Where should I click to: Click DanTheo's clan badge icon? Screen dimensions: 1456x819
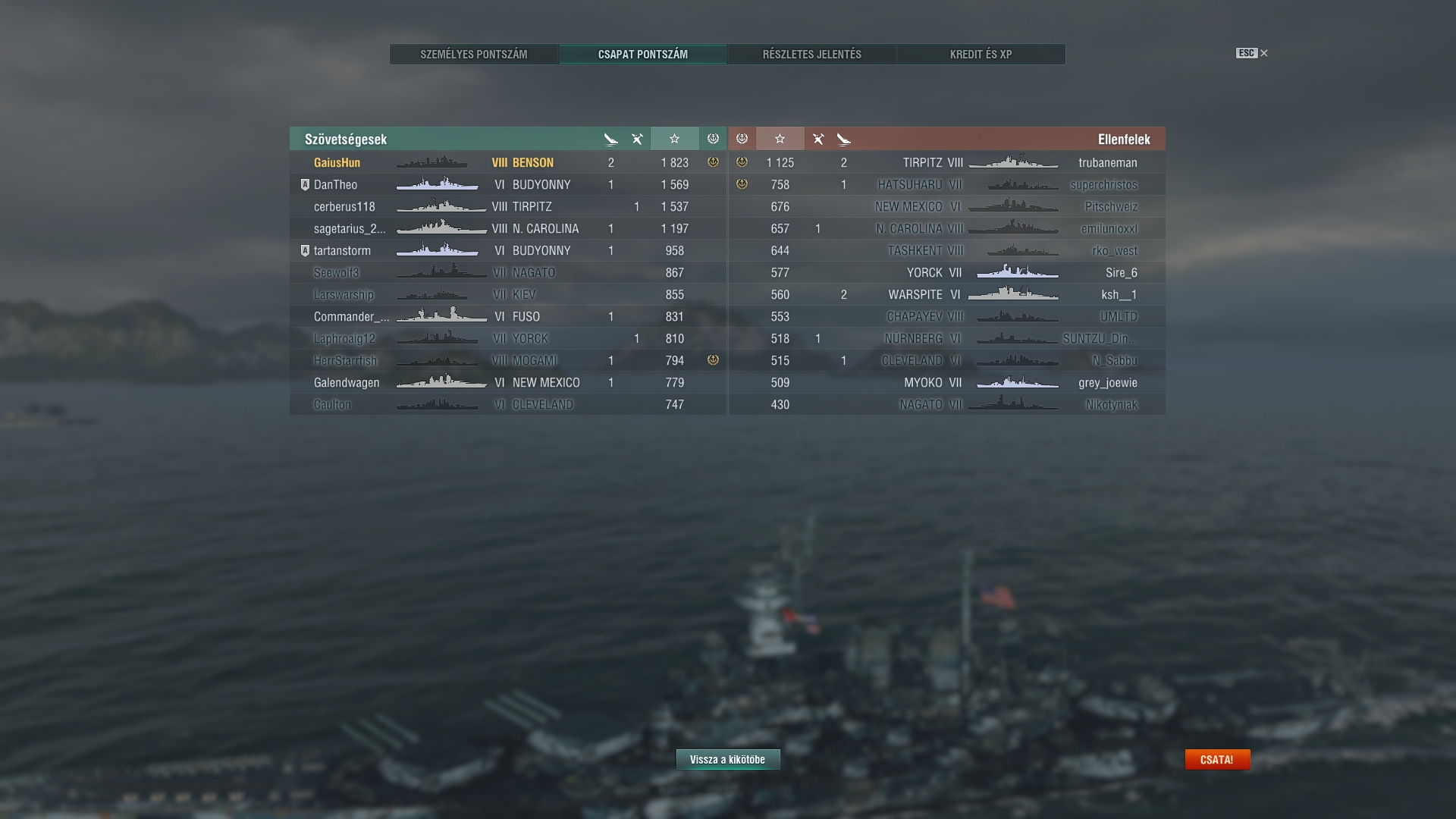pos(305,184)
